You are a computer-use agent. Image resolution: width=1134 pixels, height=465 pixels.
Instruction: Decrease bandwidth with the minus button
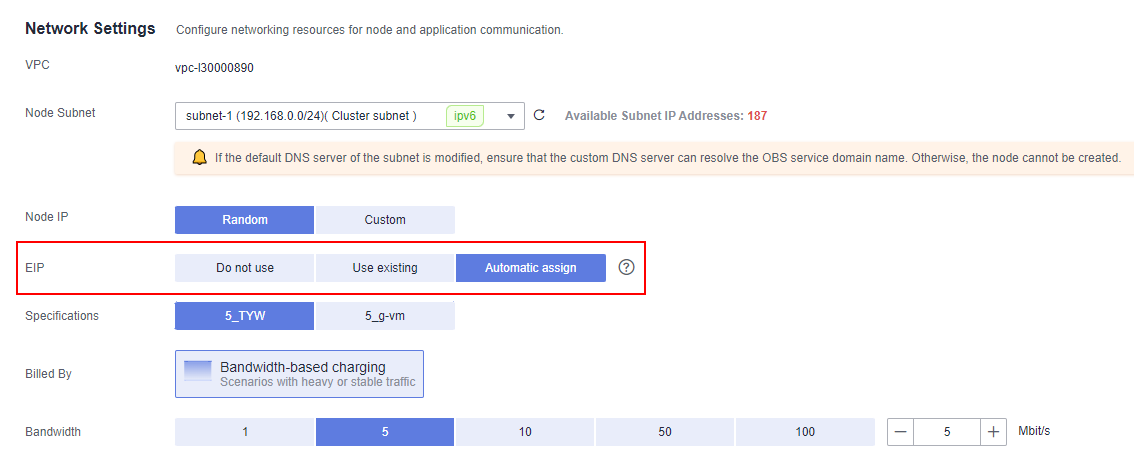900,432
